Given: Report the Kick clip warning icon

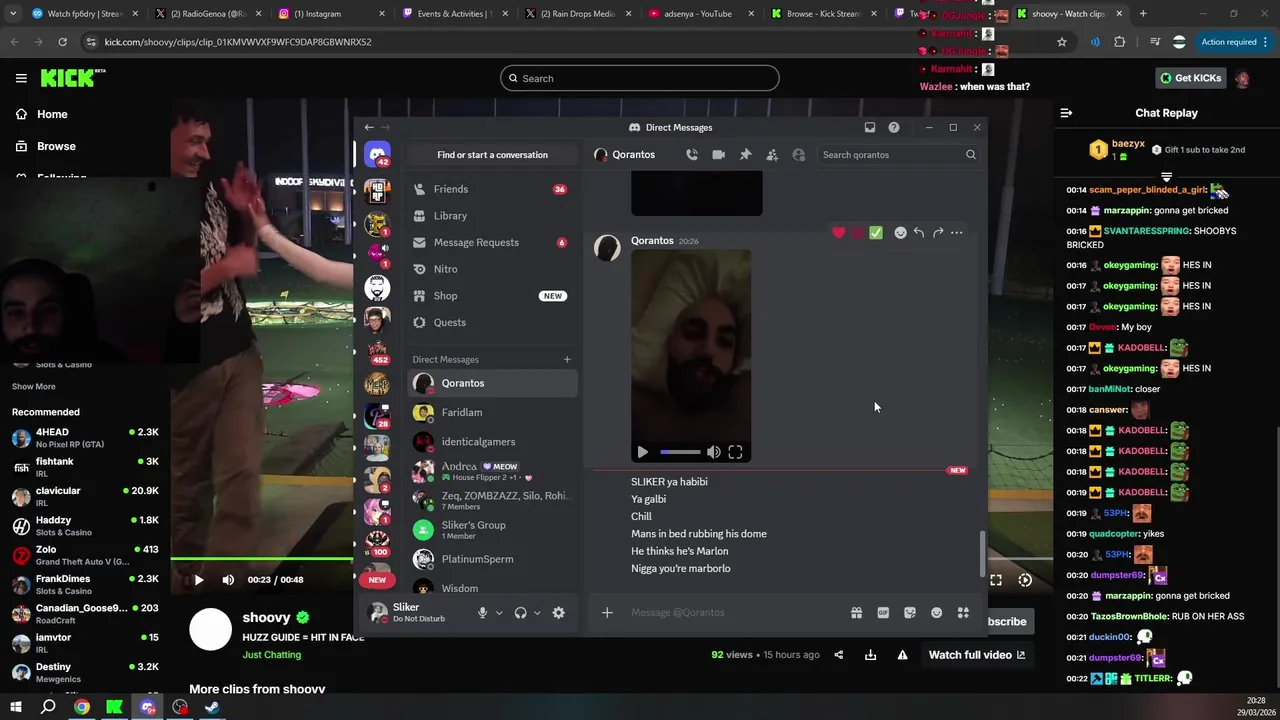Looking at the screenshot, I should coord(902,655).
